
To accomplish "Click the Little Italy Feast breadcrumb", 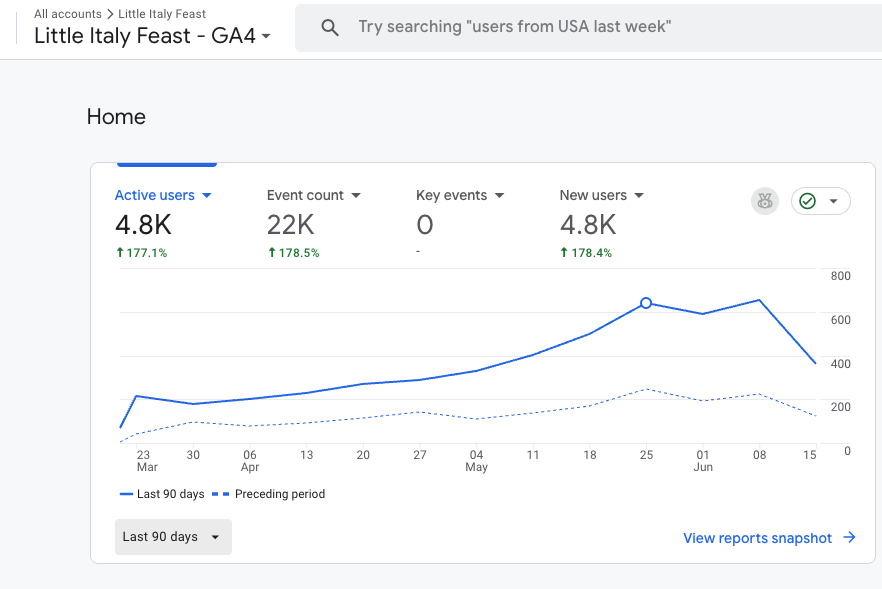I will (161, 14).
